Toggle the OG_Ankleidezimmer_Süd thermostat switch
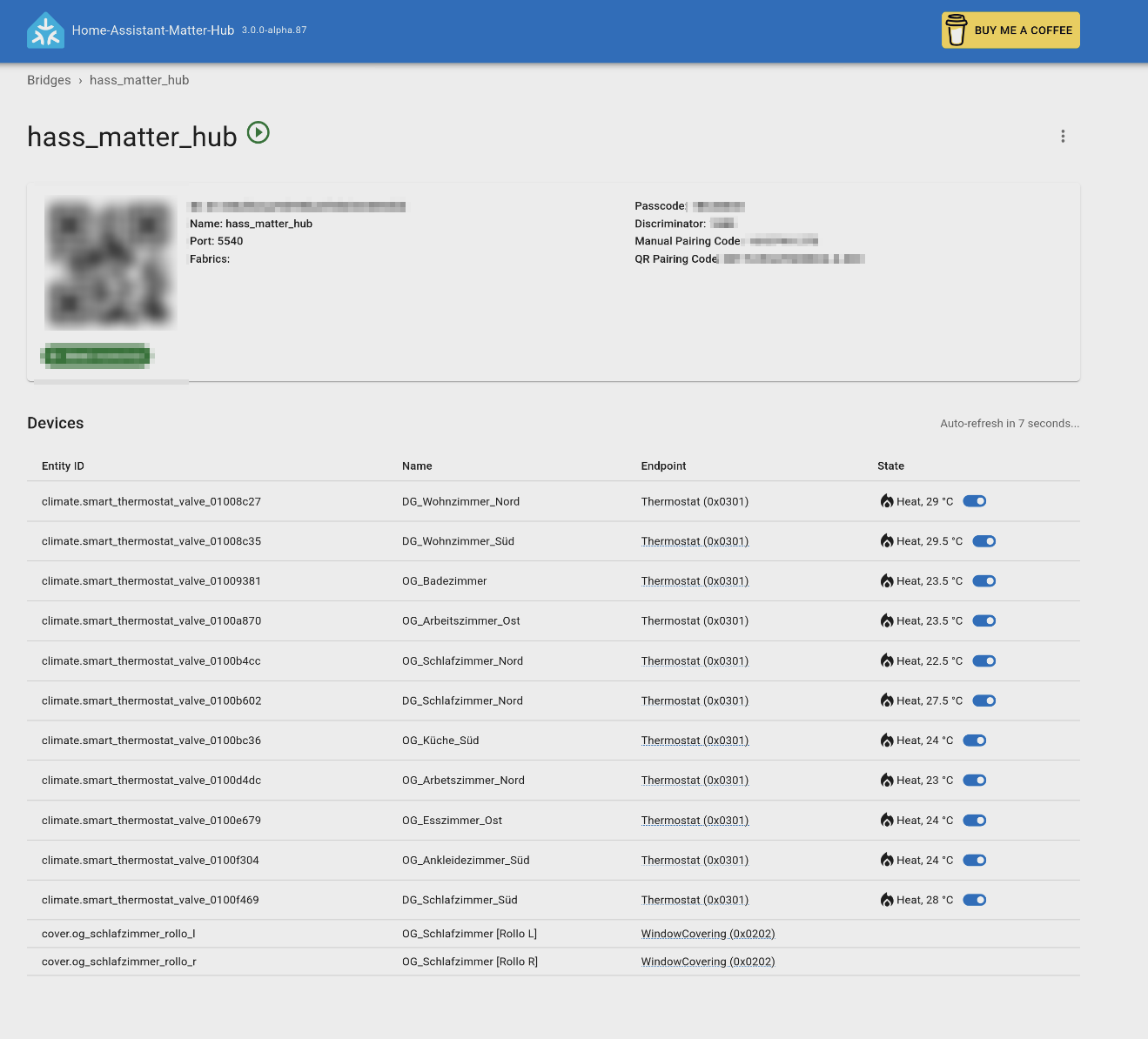1148x1039 pixels. [975, 861]
